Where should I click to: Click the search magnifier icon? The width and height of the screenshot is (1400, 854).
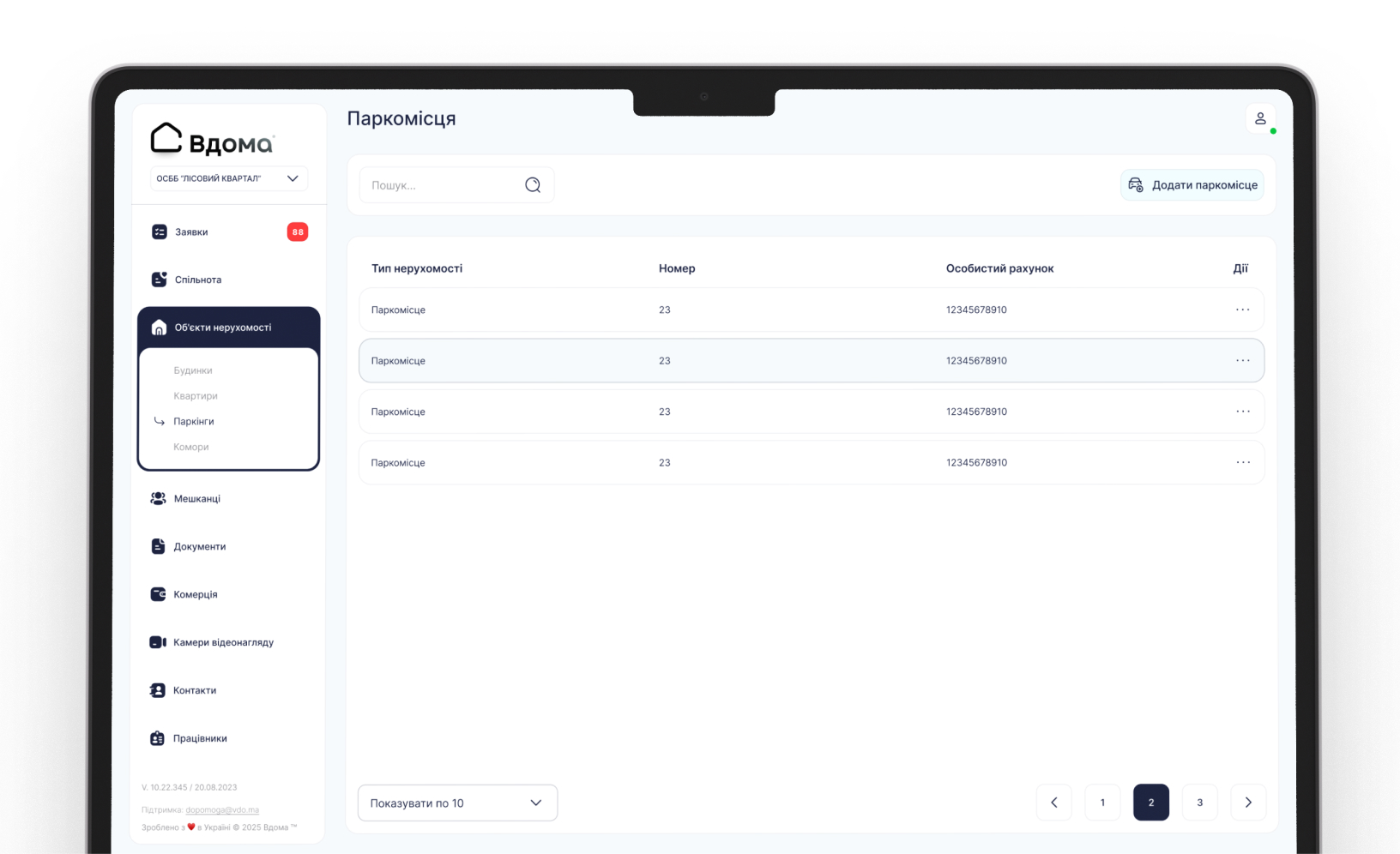coord(533,185)
